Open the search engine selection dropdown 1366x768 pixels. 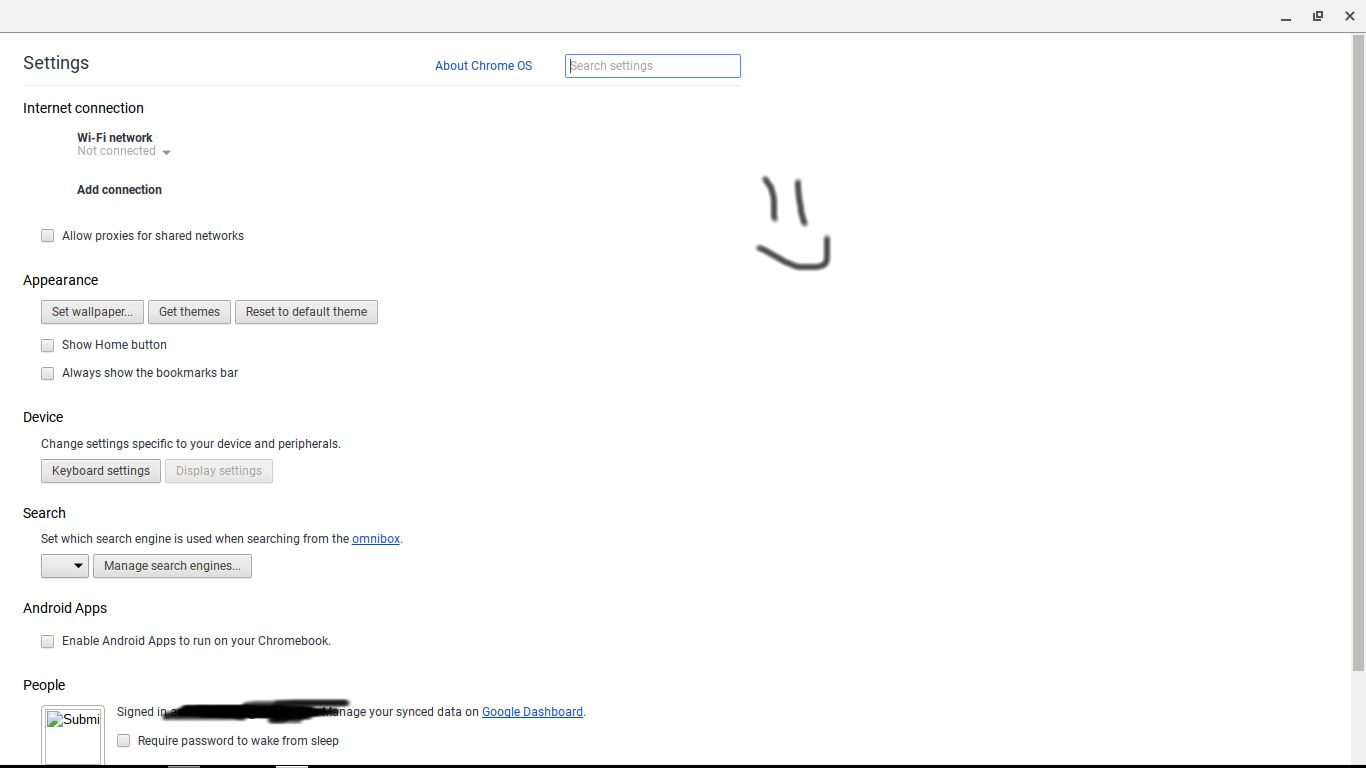tap(65, 566)
